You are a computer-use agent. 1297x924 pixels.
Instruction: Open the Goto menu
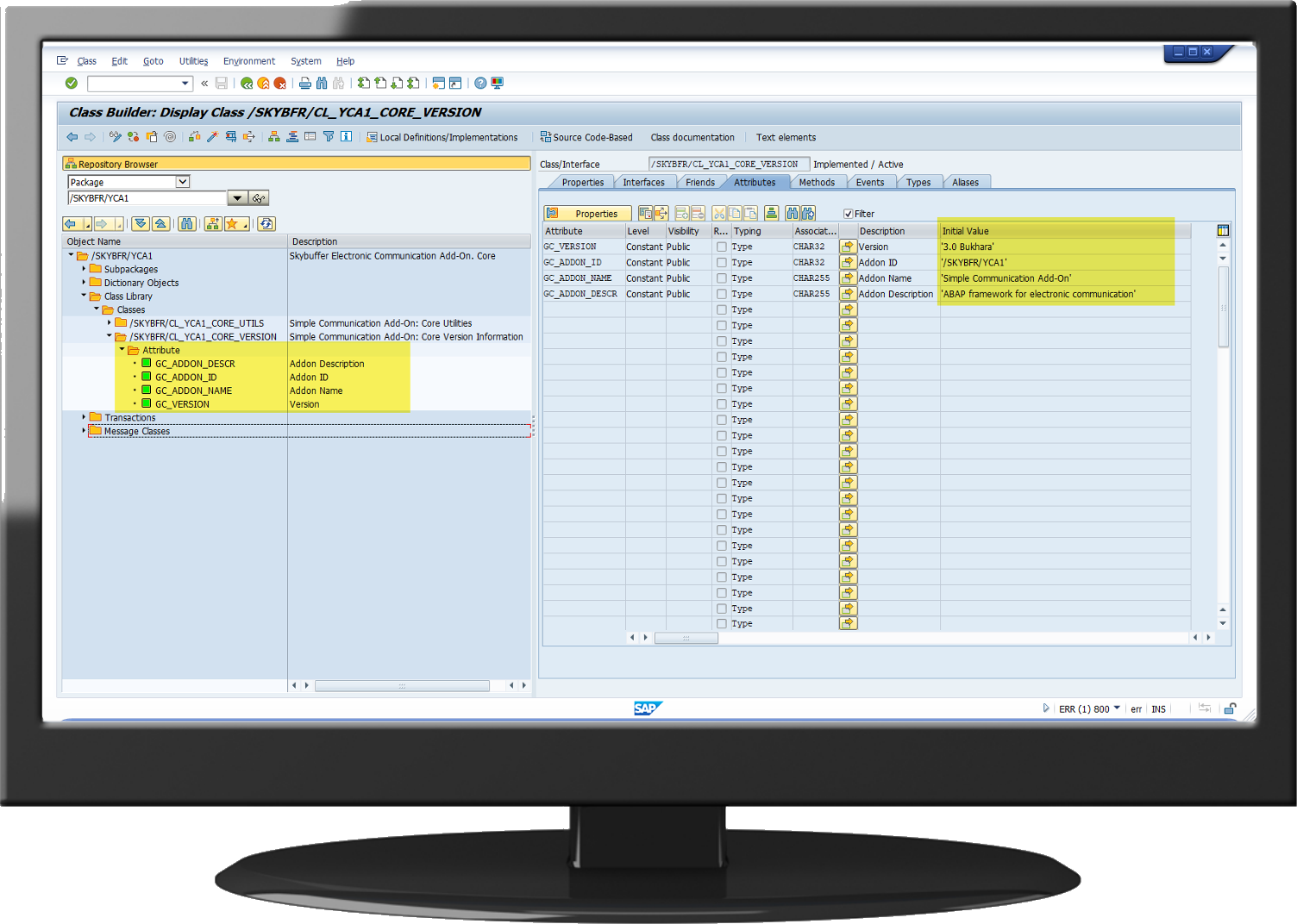(x=154, y=61)
